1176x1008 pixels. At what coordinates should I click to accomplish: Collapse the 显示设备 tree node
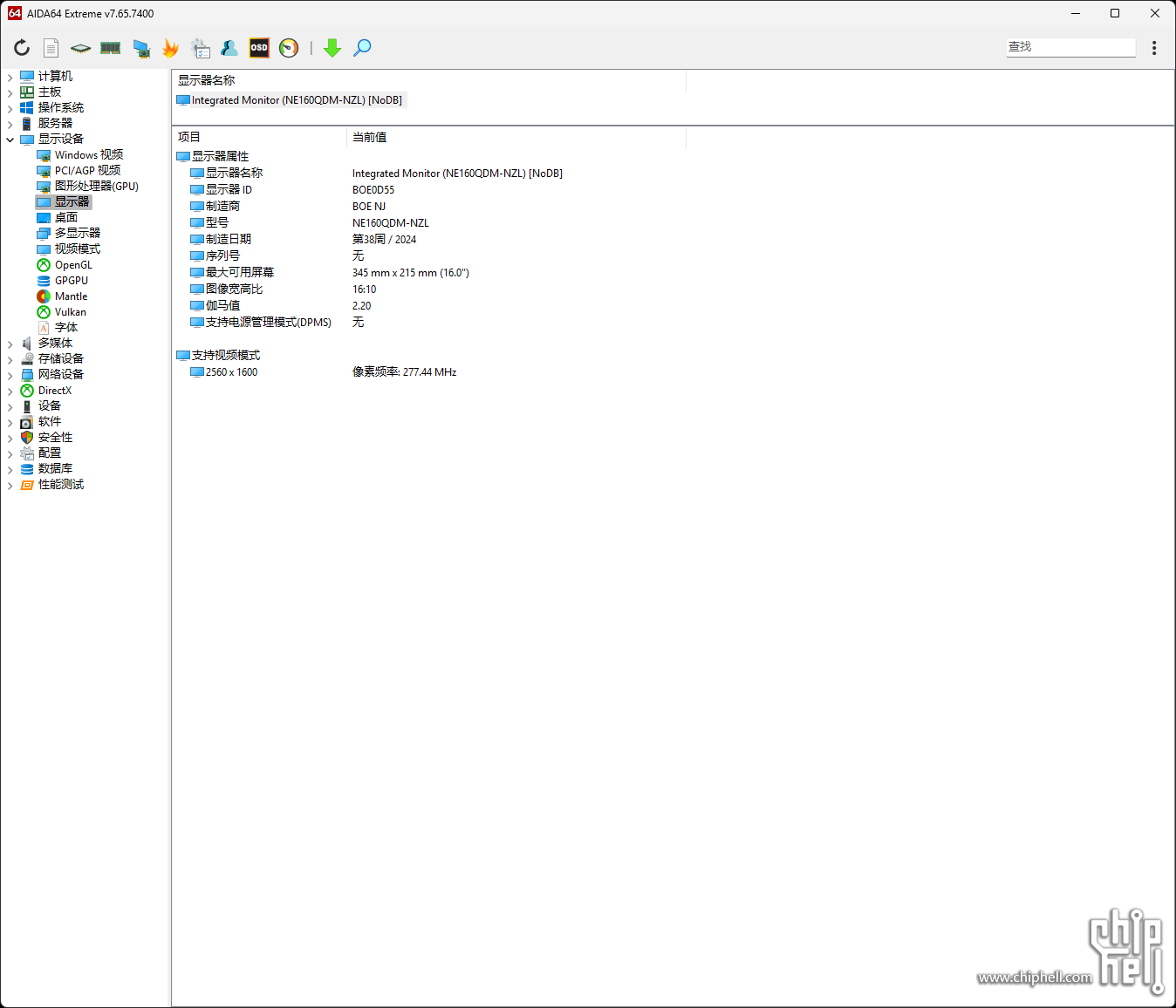10,140
